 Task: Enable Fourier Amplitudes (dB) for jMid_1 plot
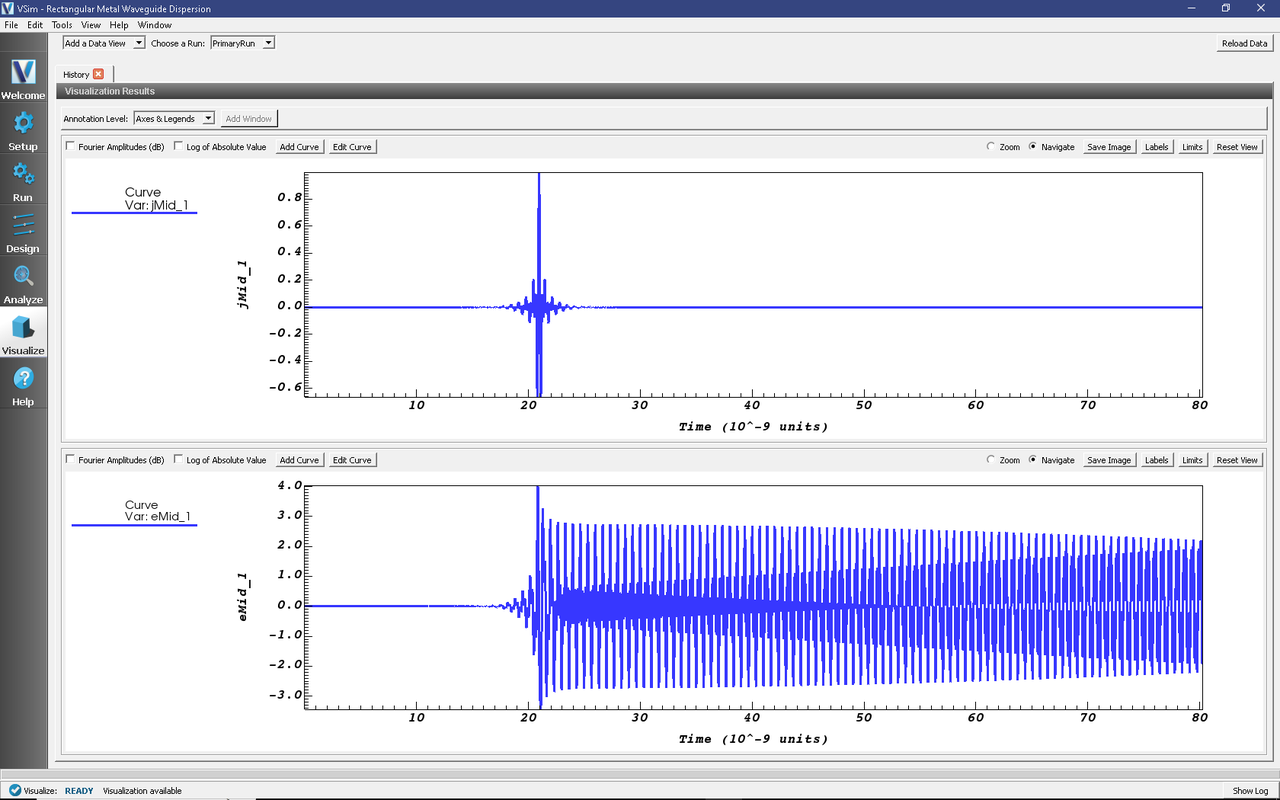pos(70,147)
